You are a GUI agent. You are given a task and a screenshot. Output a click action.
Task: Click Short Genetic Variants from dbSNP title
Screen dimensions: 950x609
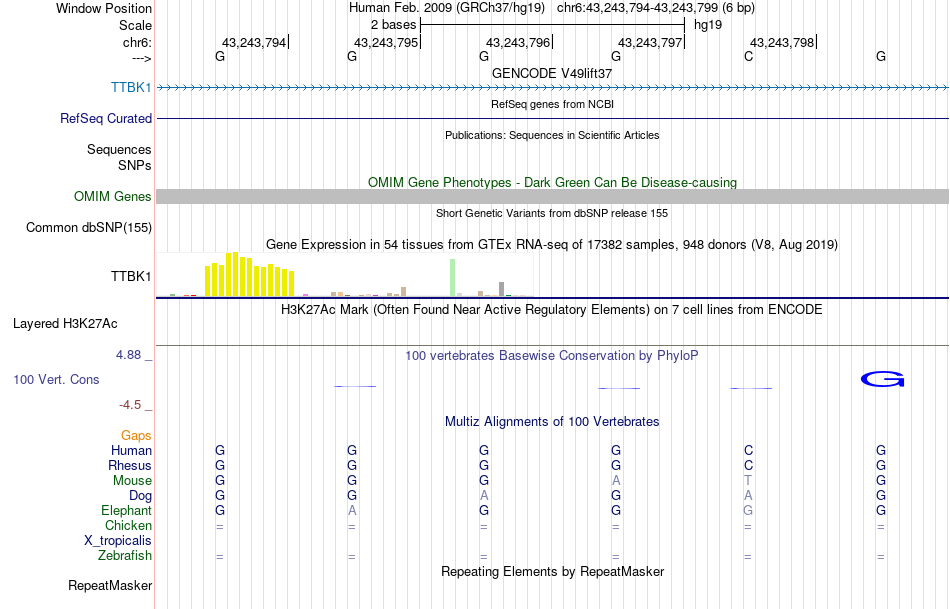point(551,213)
